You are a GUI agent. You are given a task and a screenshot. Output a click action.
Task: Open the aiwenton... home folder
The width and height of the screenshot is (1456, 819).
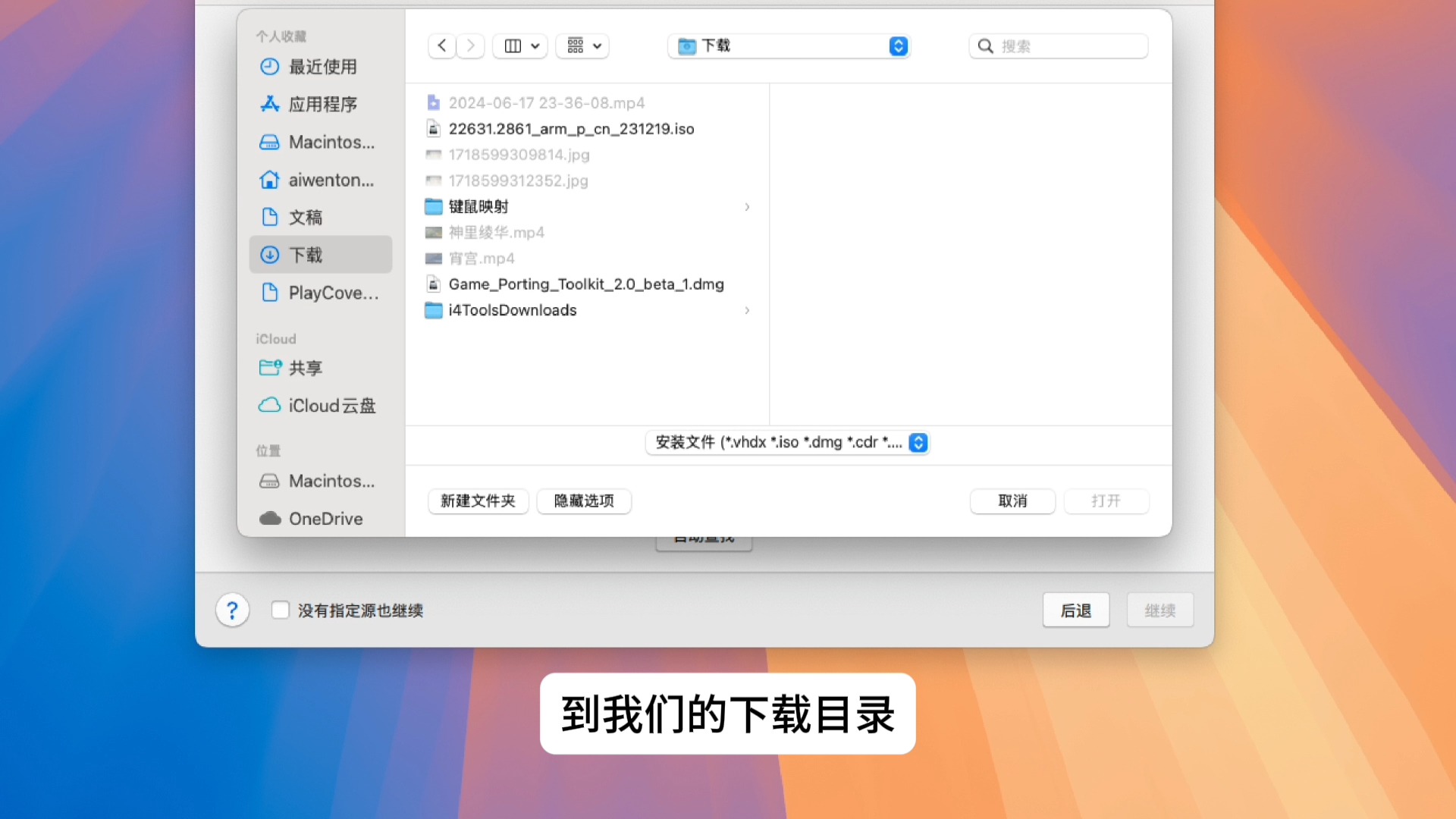(x=321, y=180)
